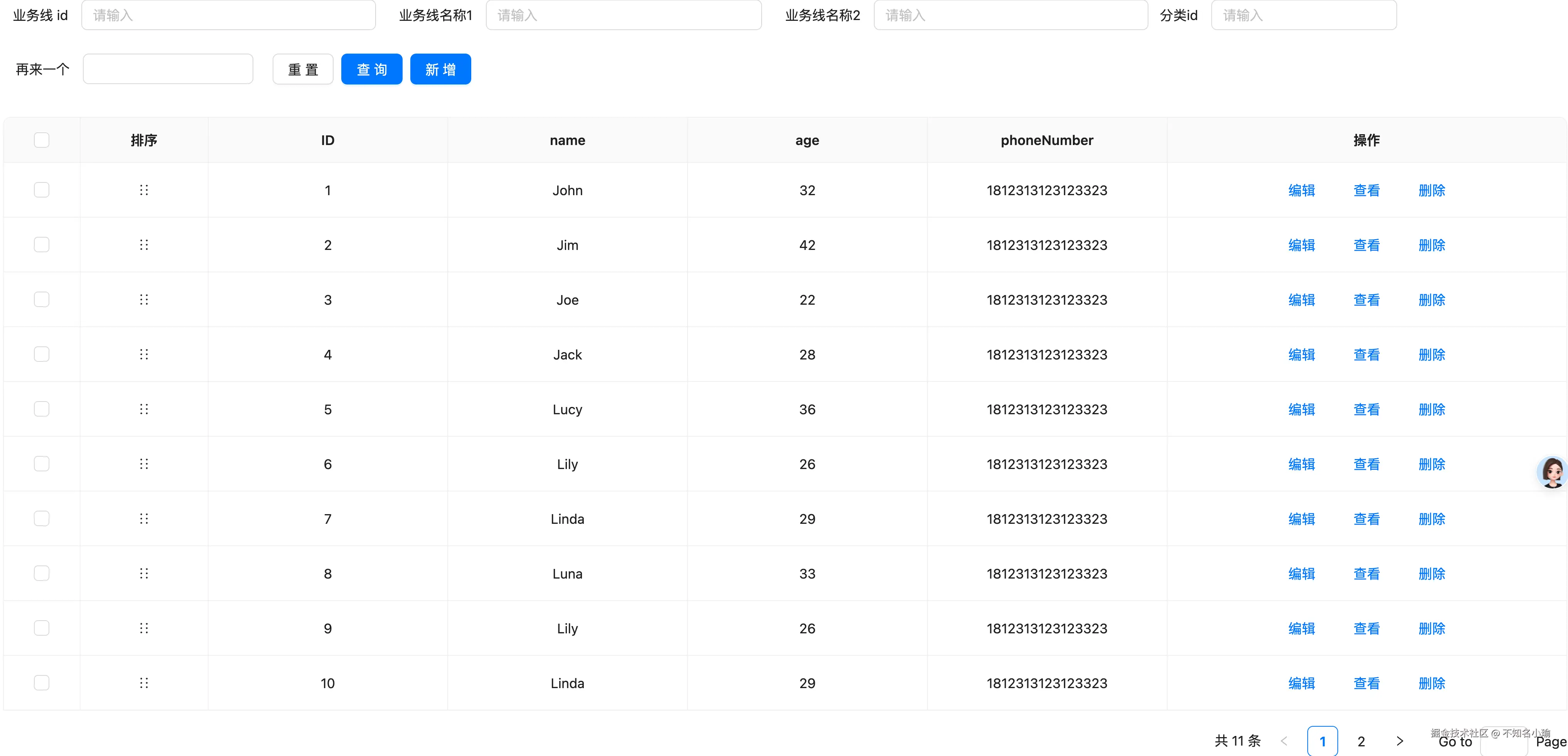Switch to pagination page 2
Screen dimensions: 1568x756
tap(1361, 741)
